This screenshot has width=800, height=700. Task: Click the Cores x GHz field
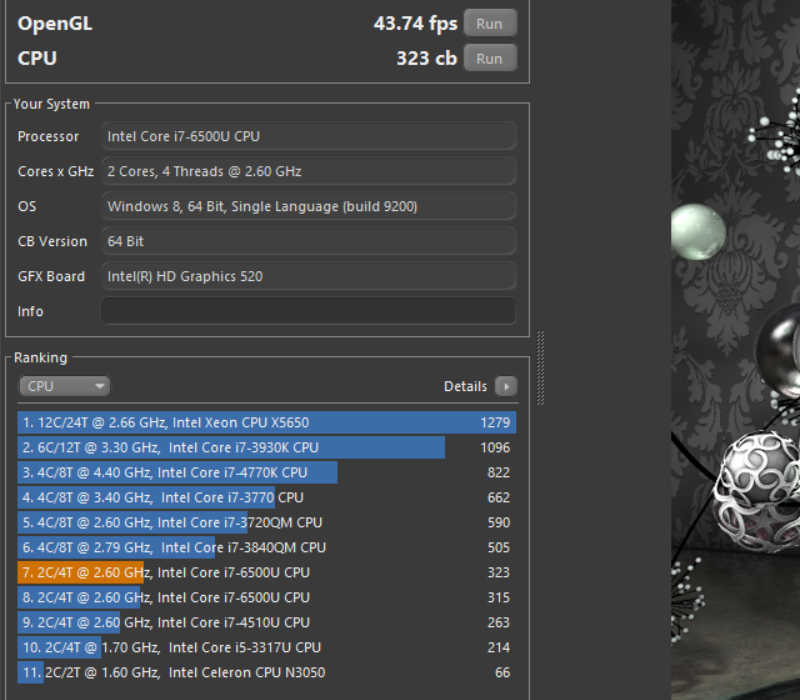tap(309, 171)
